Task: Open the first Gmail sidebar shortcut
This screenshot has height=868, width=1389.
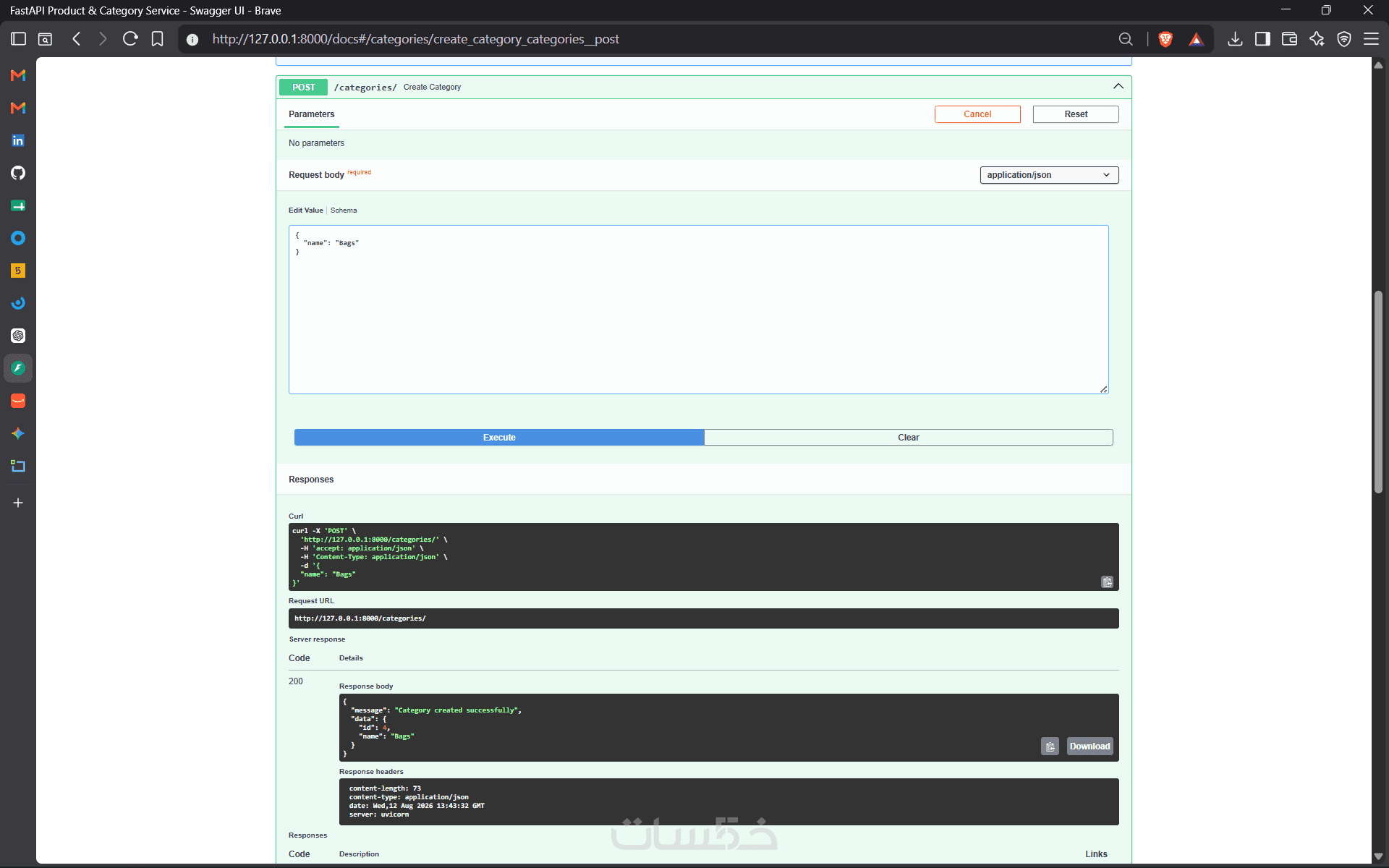Action: pyautogui.click(x=18, y=75)
